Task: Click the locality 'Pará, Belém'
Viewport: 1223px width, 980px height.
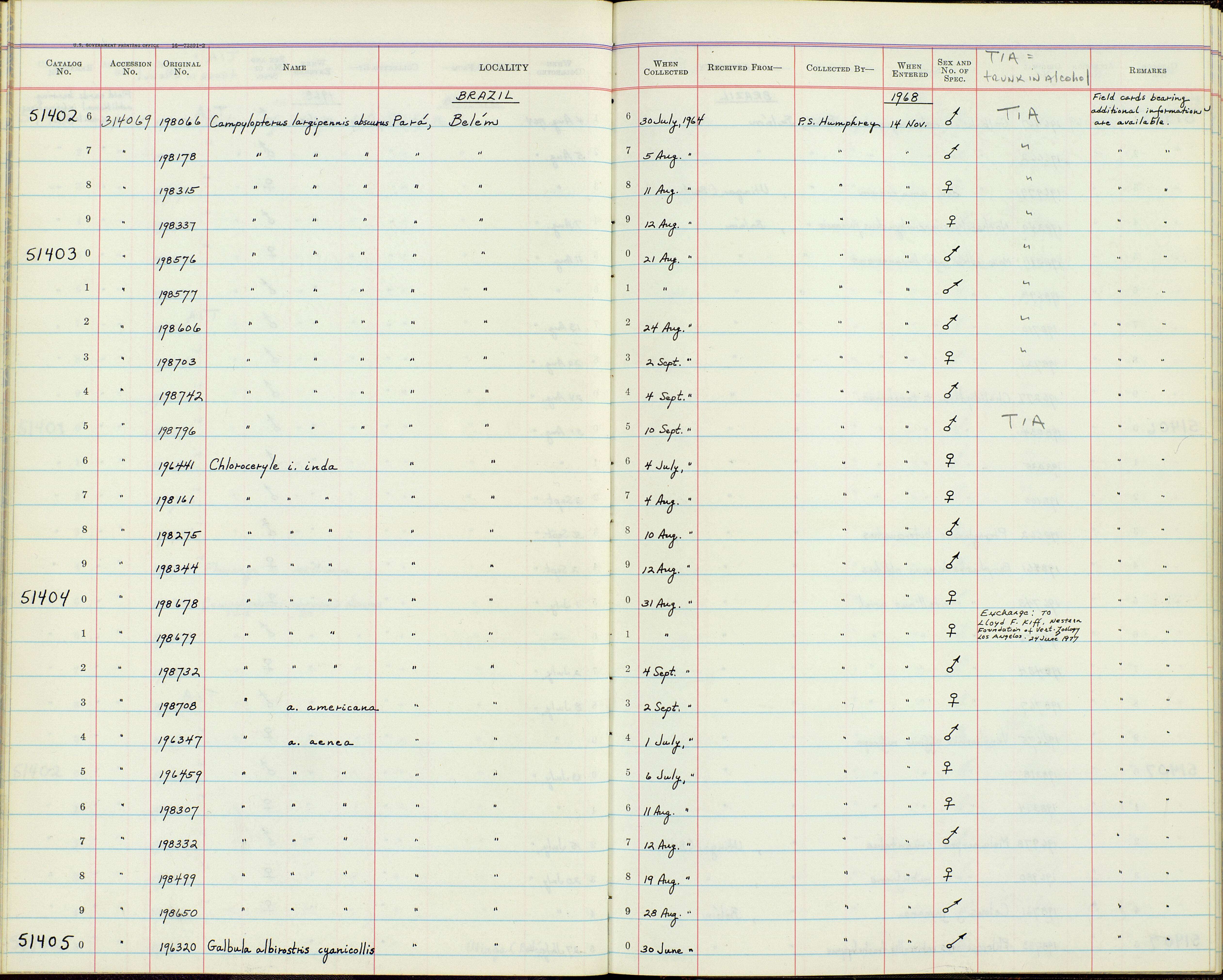Action: pos(445,121)
